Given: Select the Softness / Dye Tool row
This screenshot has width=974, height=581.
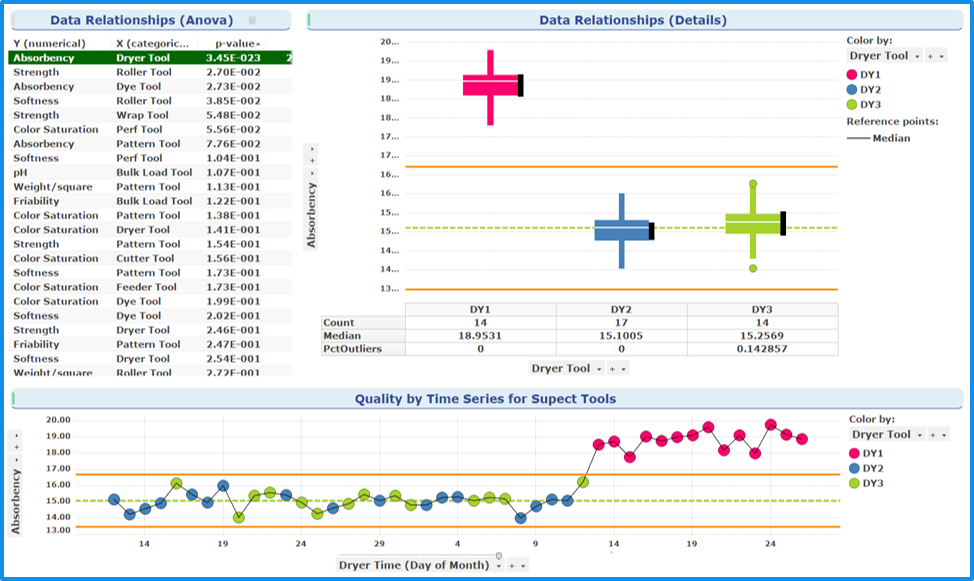Looking at the screenshot, I should pos(150,316).
